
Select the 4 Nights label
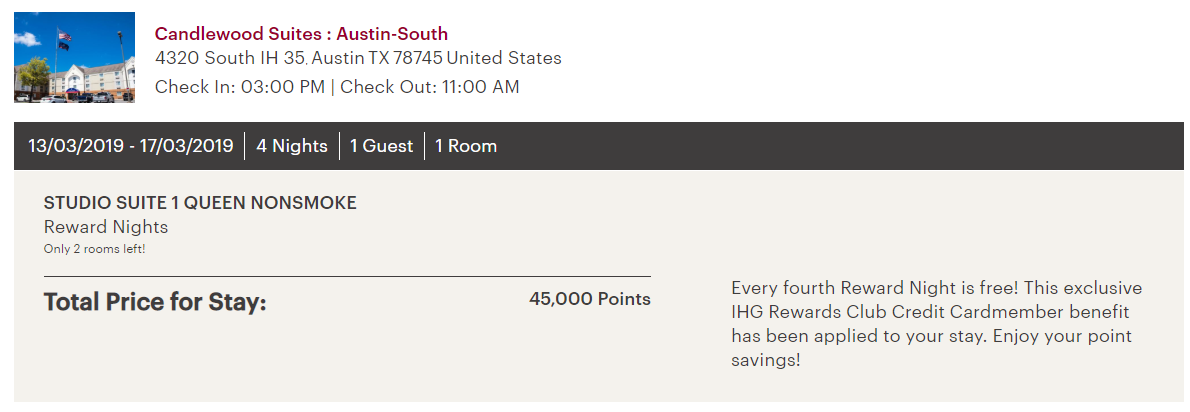tap(292, 146)
